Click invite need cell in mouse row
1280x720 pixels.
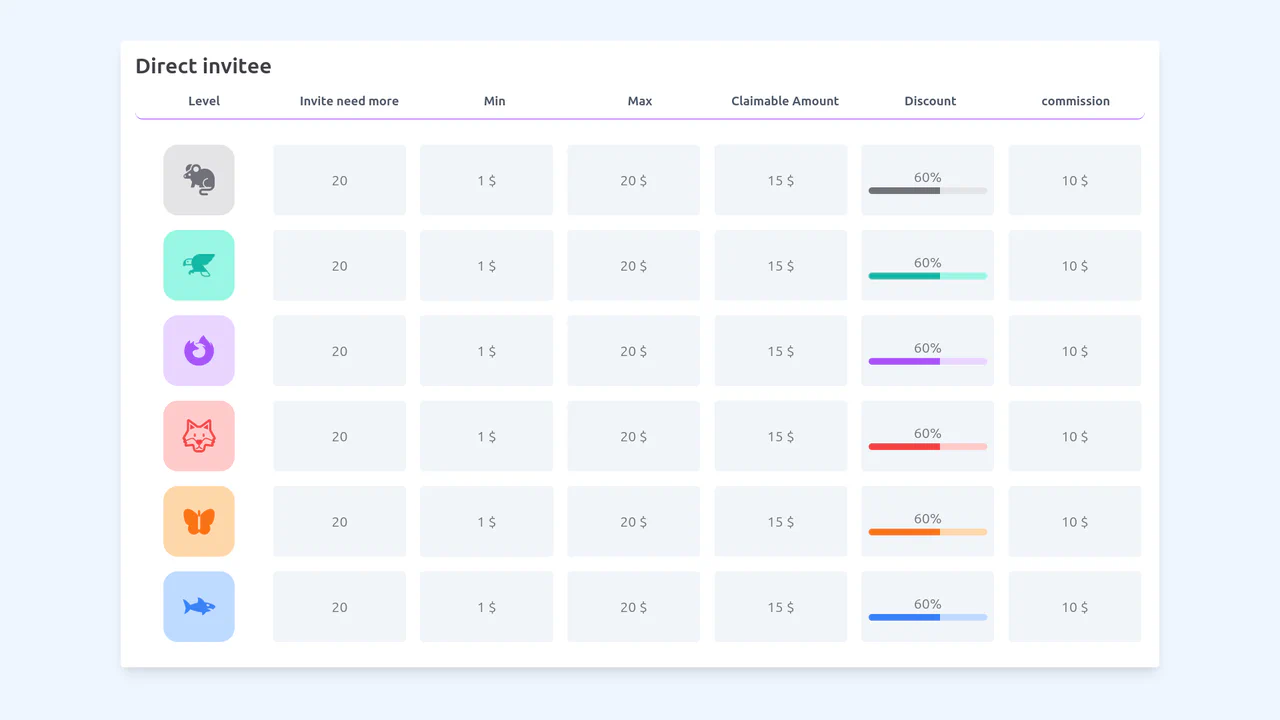click(x=340, y=180)
